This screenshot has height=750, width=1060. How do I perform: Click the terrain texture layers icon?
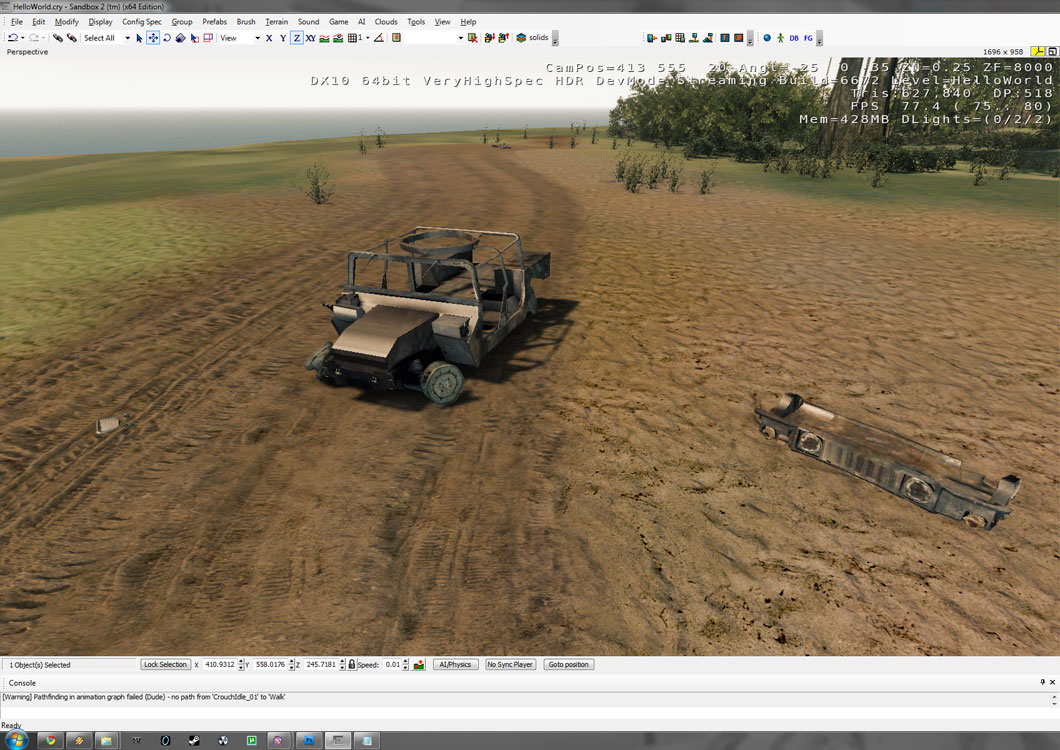click(x=708, y=38)
